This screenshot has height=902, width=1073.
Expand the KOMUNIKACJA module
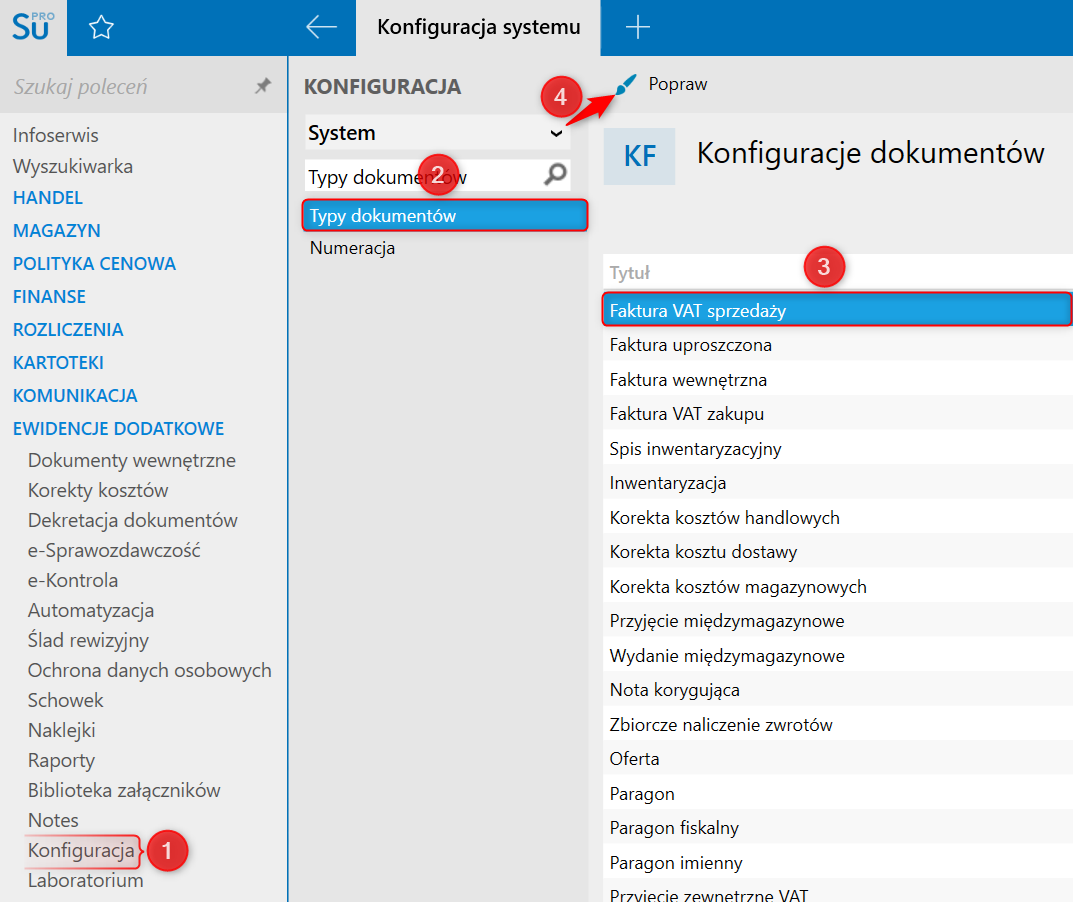[75, 396]
